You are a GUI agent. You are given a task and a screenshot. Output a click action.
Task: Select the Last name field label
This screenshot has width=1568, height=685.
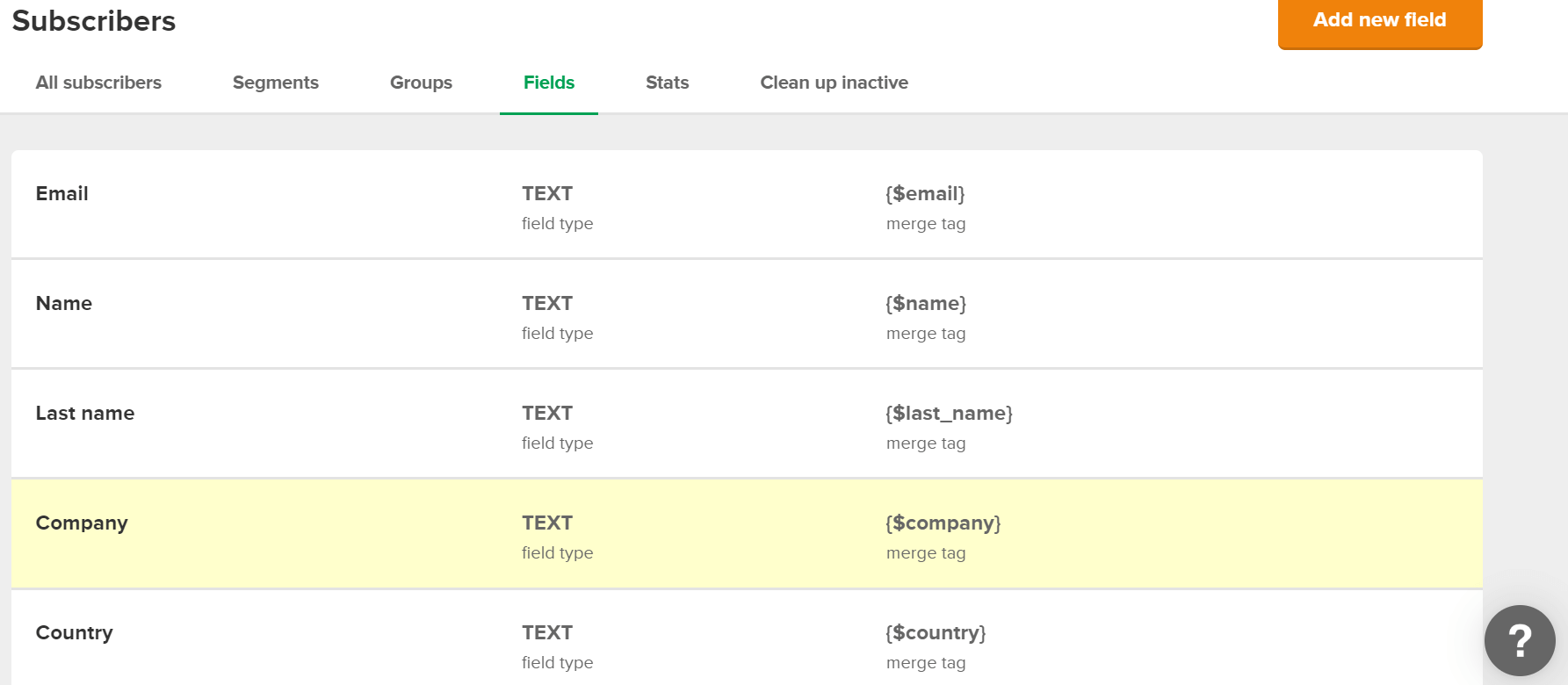point(85,413)
